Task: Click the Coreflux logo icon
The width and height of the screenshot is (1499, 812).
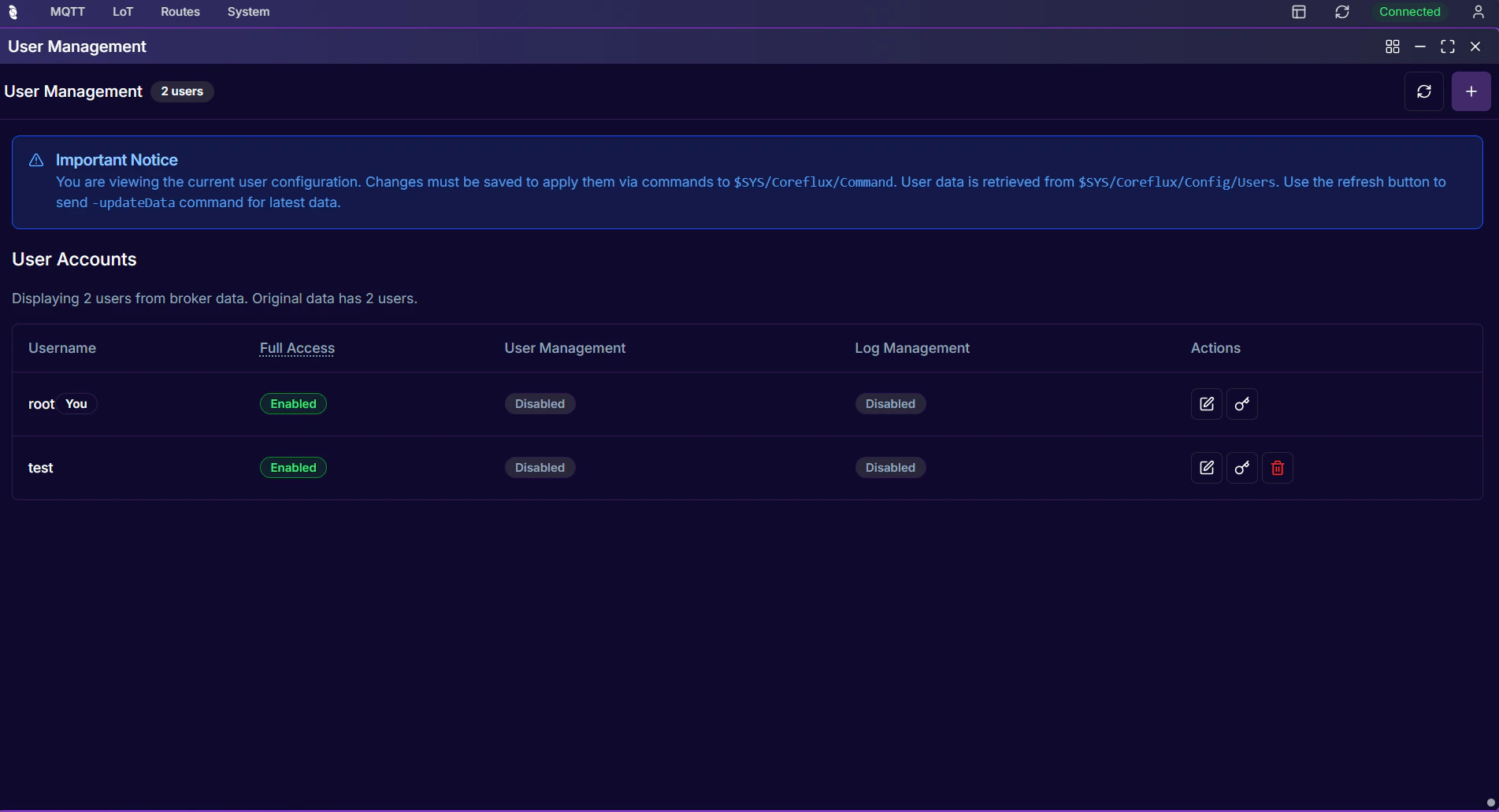Action: [x=14, y=12]
